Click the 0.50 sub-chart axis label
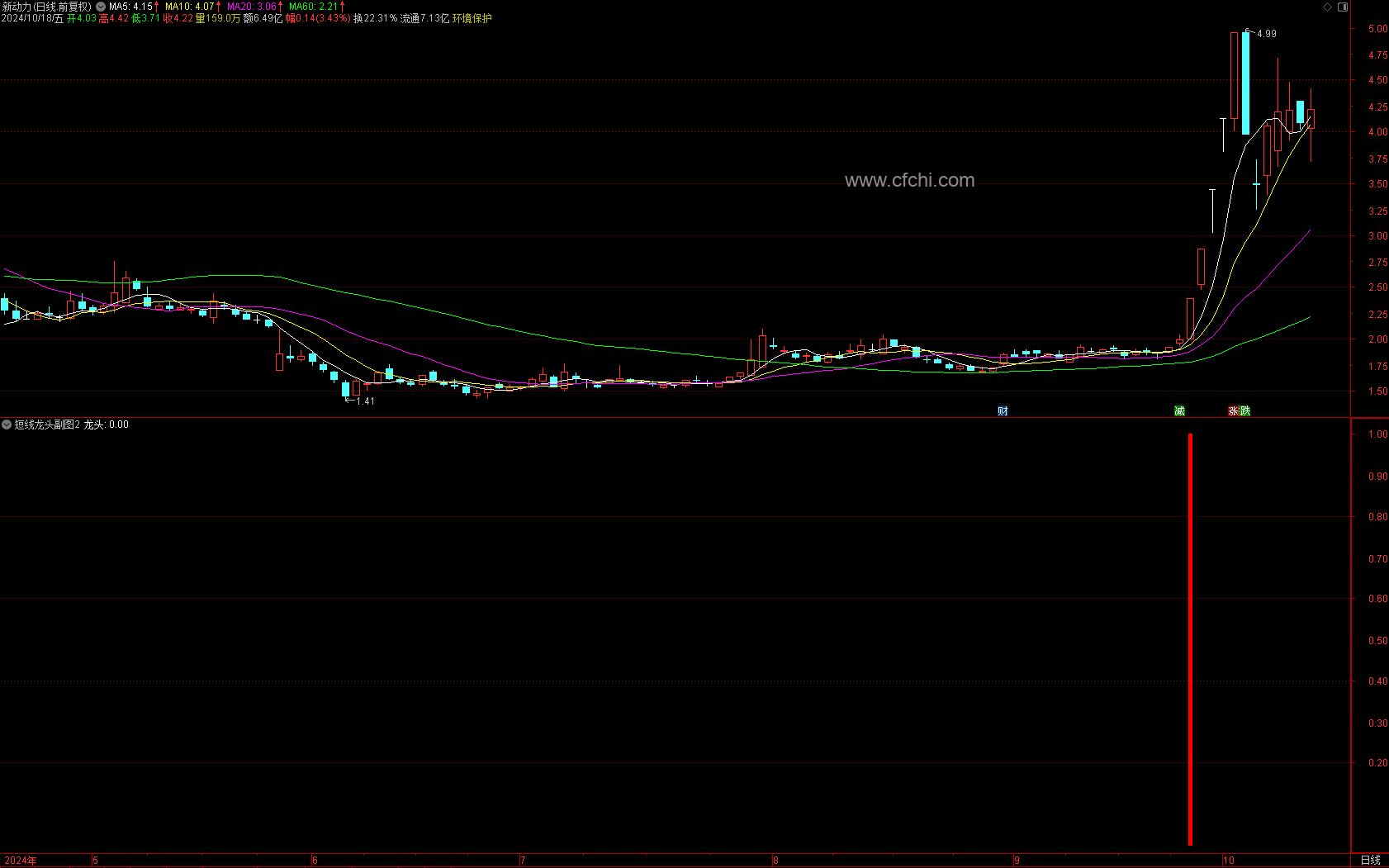Viewport: 1389px width, 868px height. point(1377,641)
